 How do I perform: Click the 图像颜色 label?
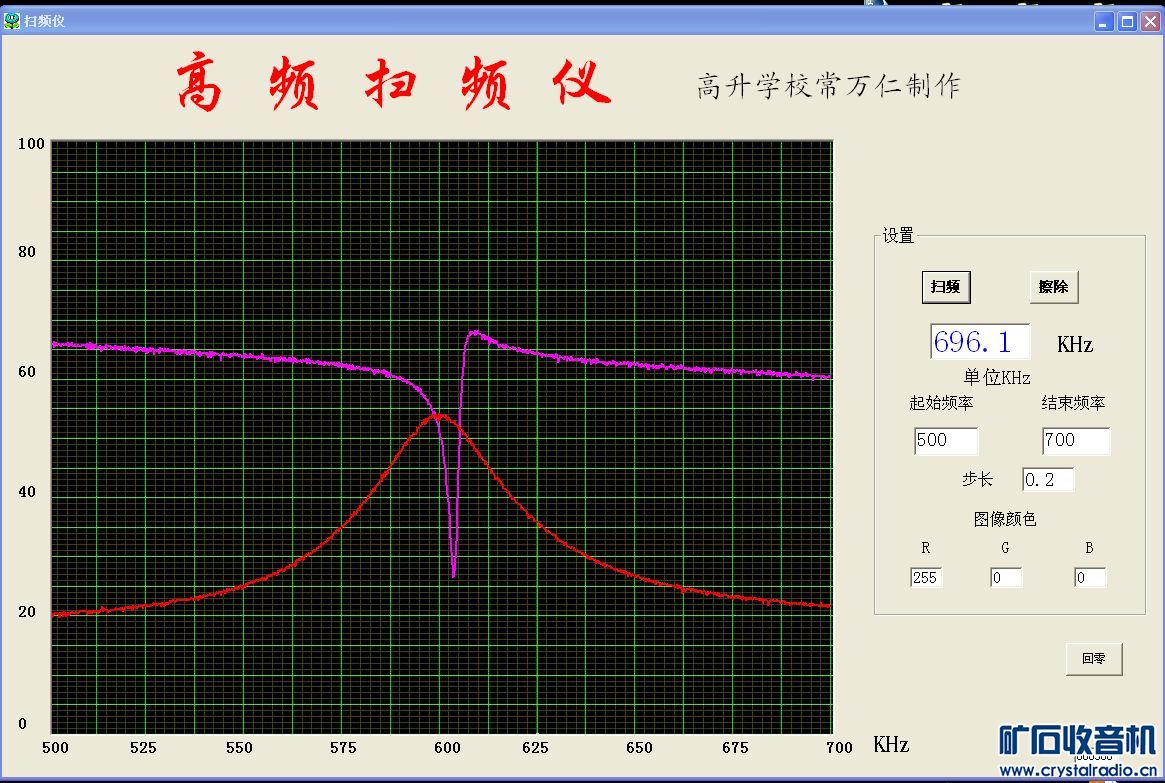pos(1005,519)
